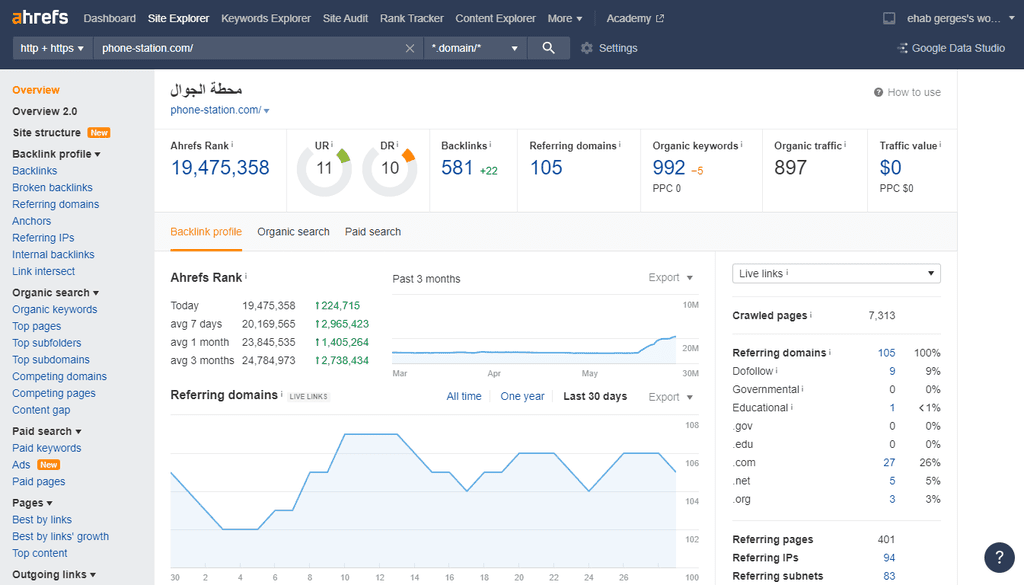Viewport: 1024px width, 585px height.
Task: Open Content gap report
Action: coord(41,410)
